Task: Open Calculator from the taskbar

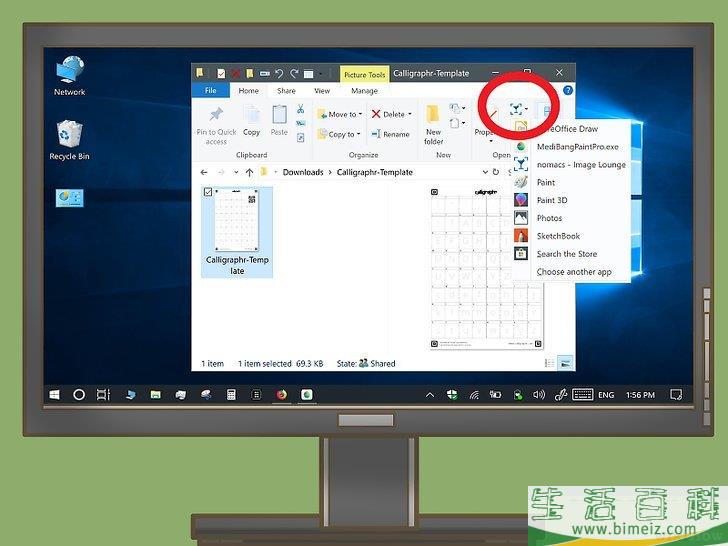Action: (x=231, y=395)
